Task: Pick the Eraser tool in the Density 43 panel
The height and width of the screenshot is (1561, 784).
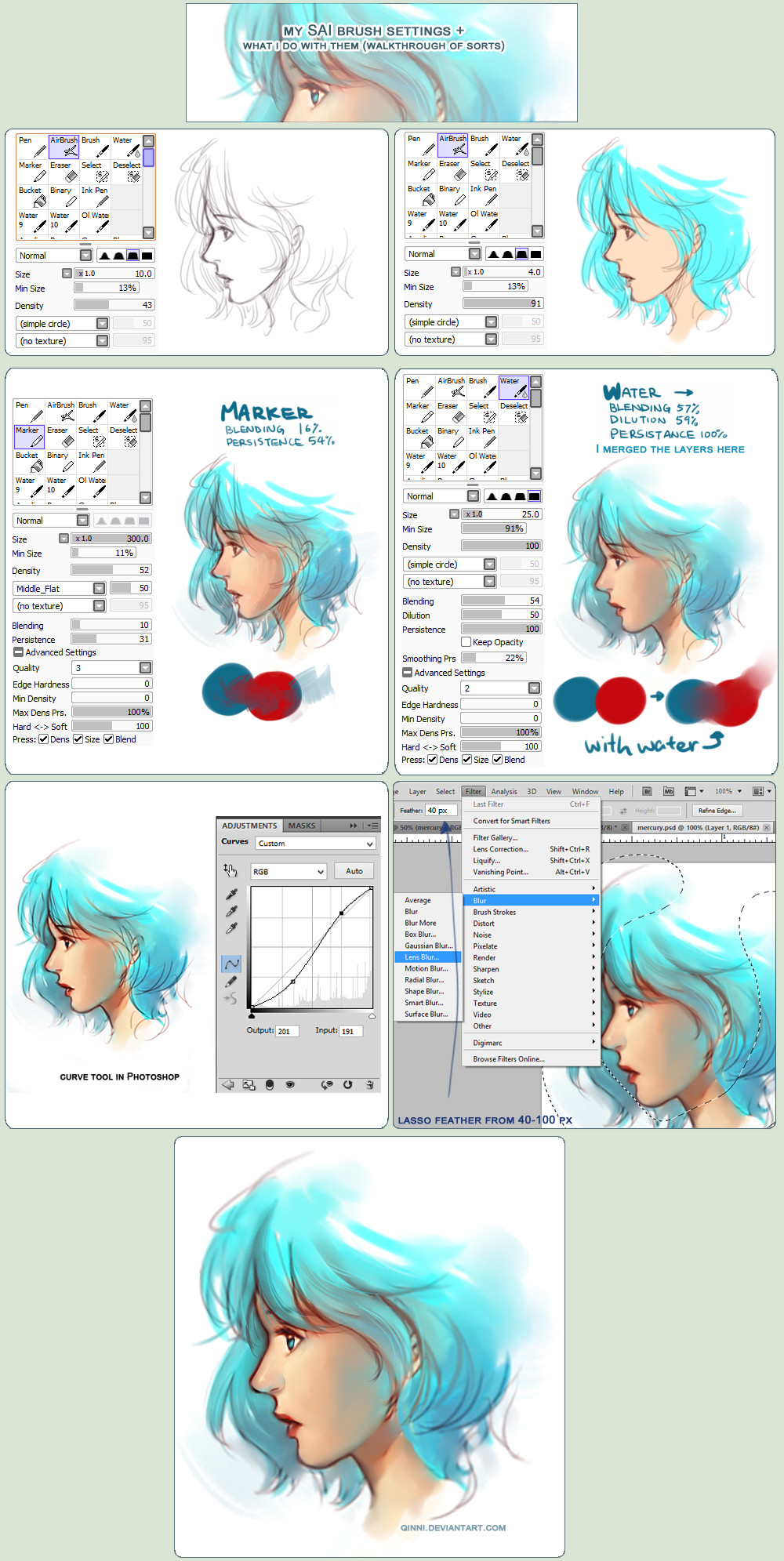Action: (x=64, y=172)
